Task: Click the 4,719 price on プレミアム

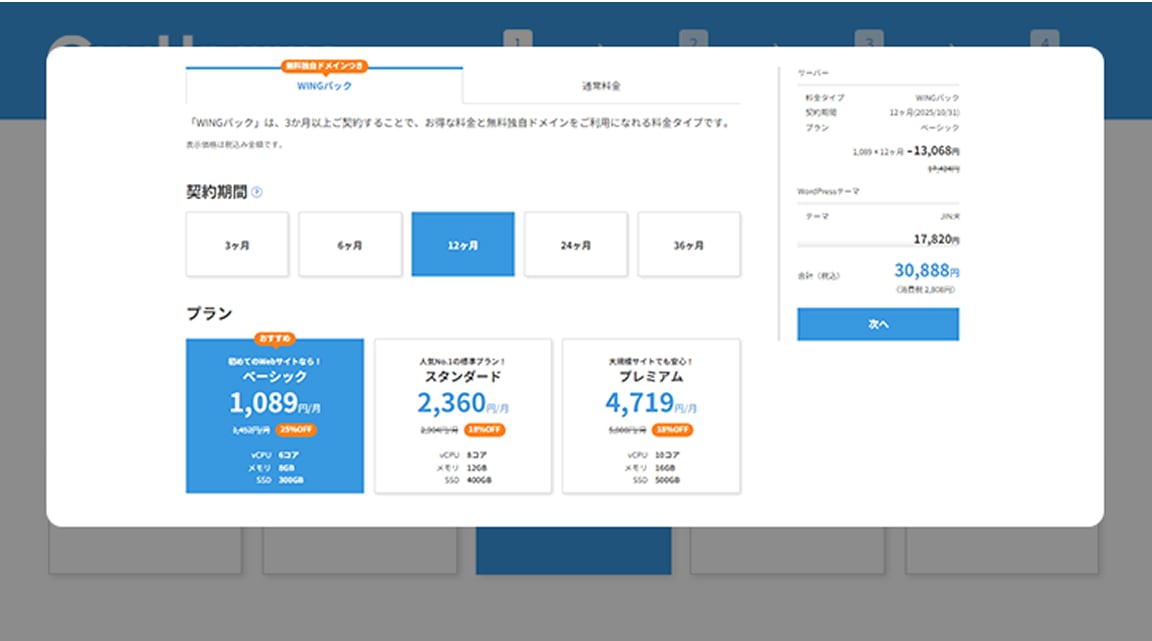Action: 639,403
